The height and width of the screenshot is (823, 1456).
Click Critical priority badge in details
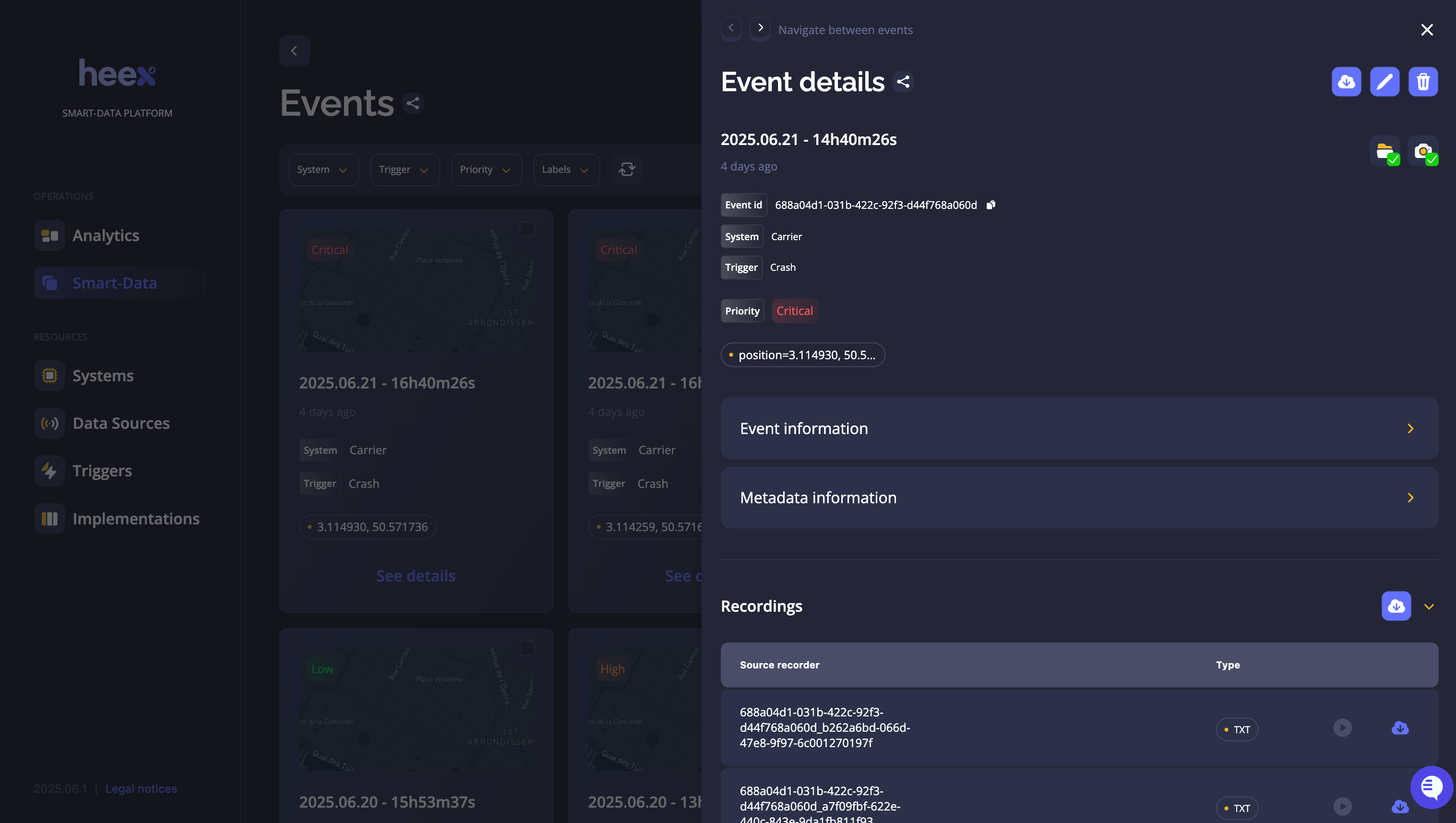click(x=795, y=311)
